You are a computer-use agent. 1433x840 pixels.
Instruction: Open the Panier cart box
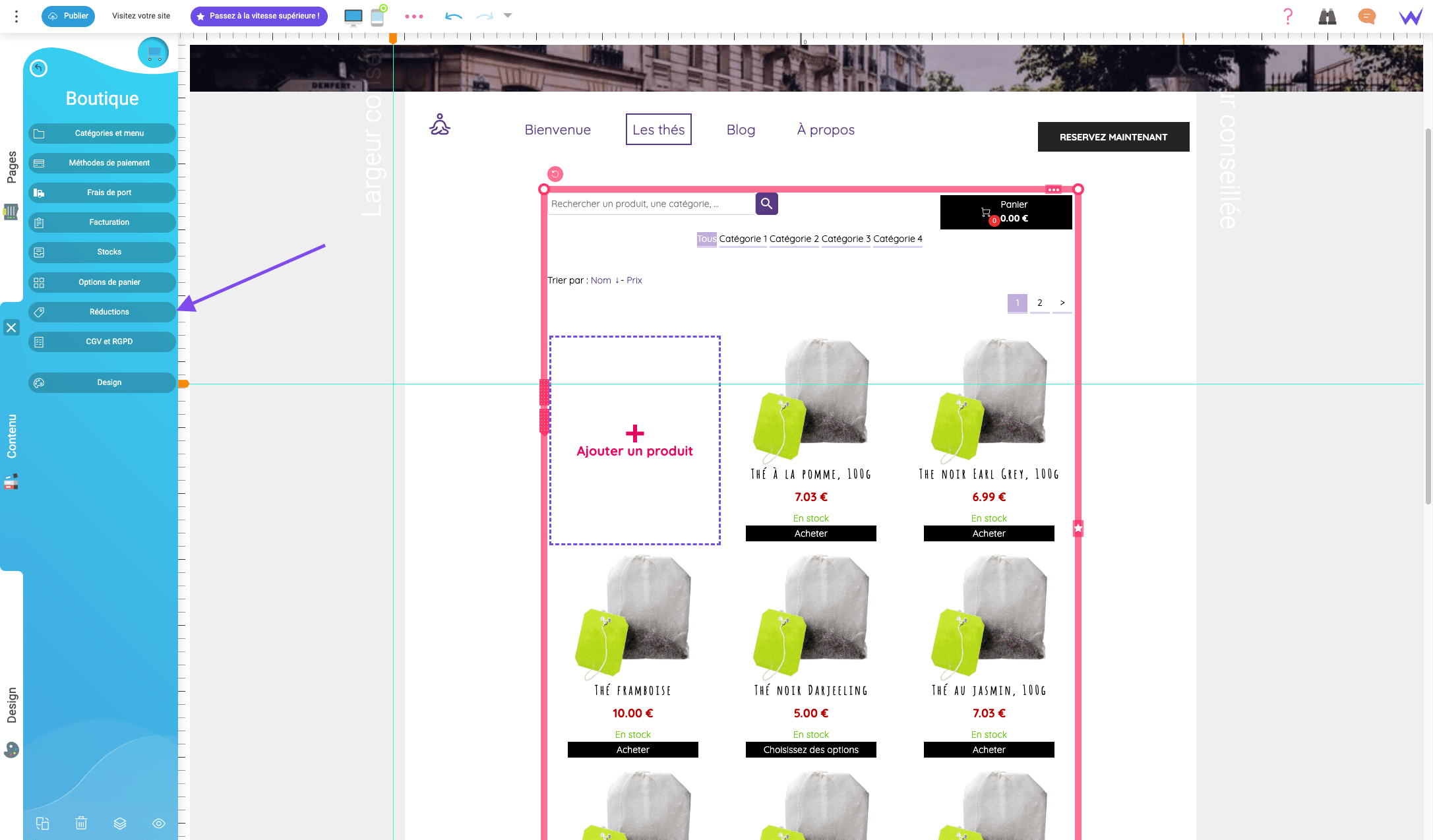click(1006, 212)
